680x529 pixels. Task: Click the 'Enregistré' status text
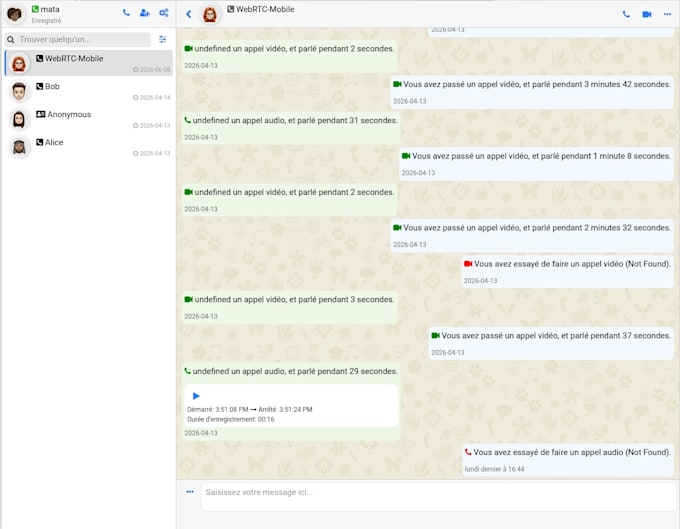click(46, 20)
